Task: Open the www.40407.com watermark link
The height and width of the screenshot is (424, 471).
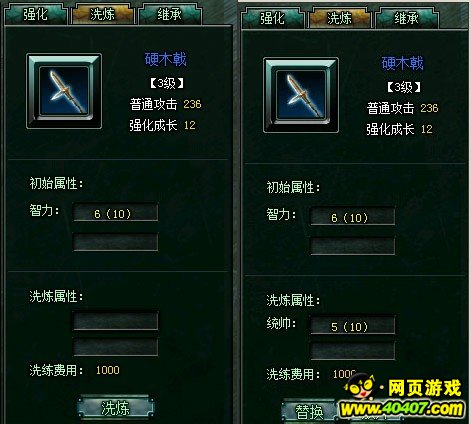Action: (x=402, y=409)
